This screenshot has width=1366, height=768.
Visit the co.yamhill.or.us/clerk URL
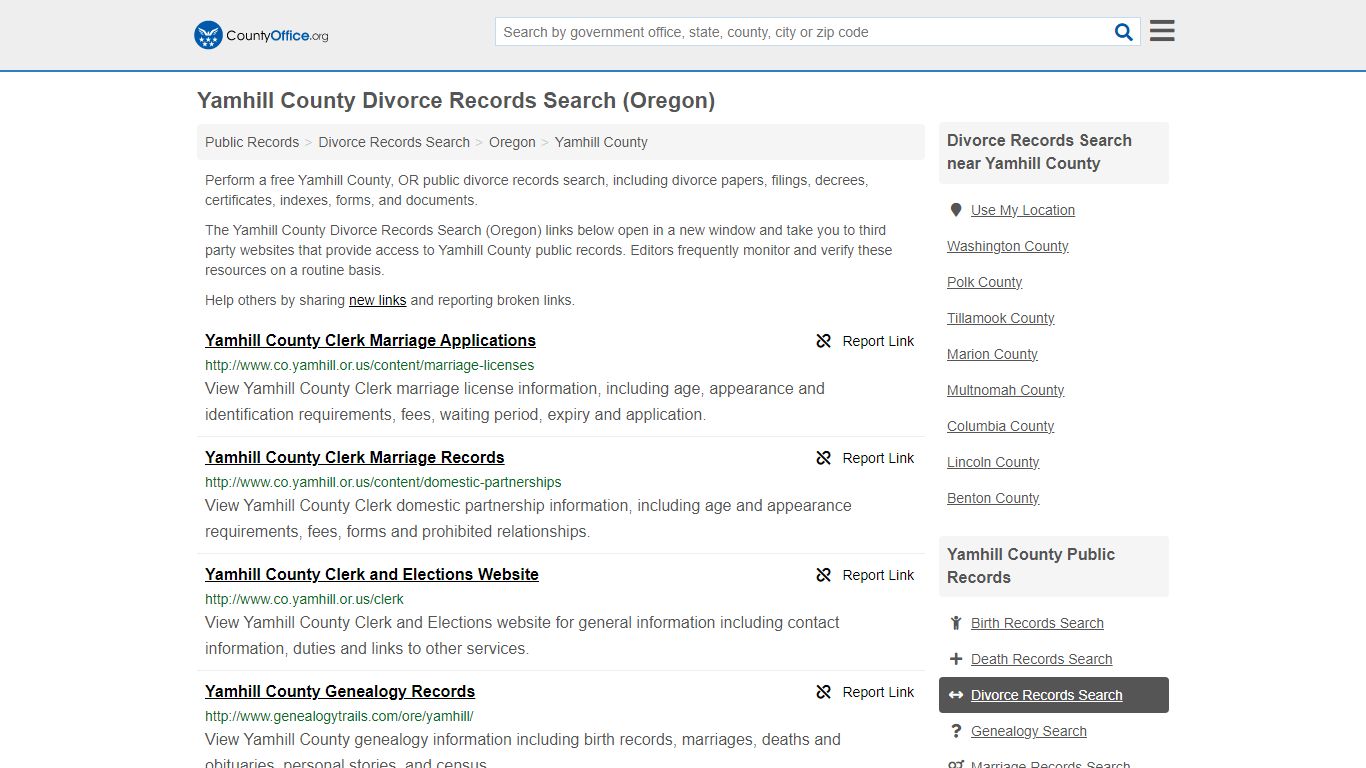coord(304,599)
